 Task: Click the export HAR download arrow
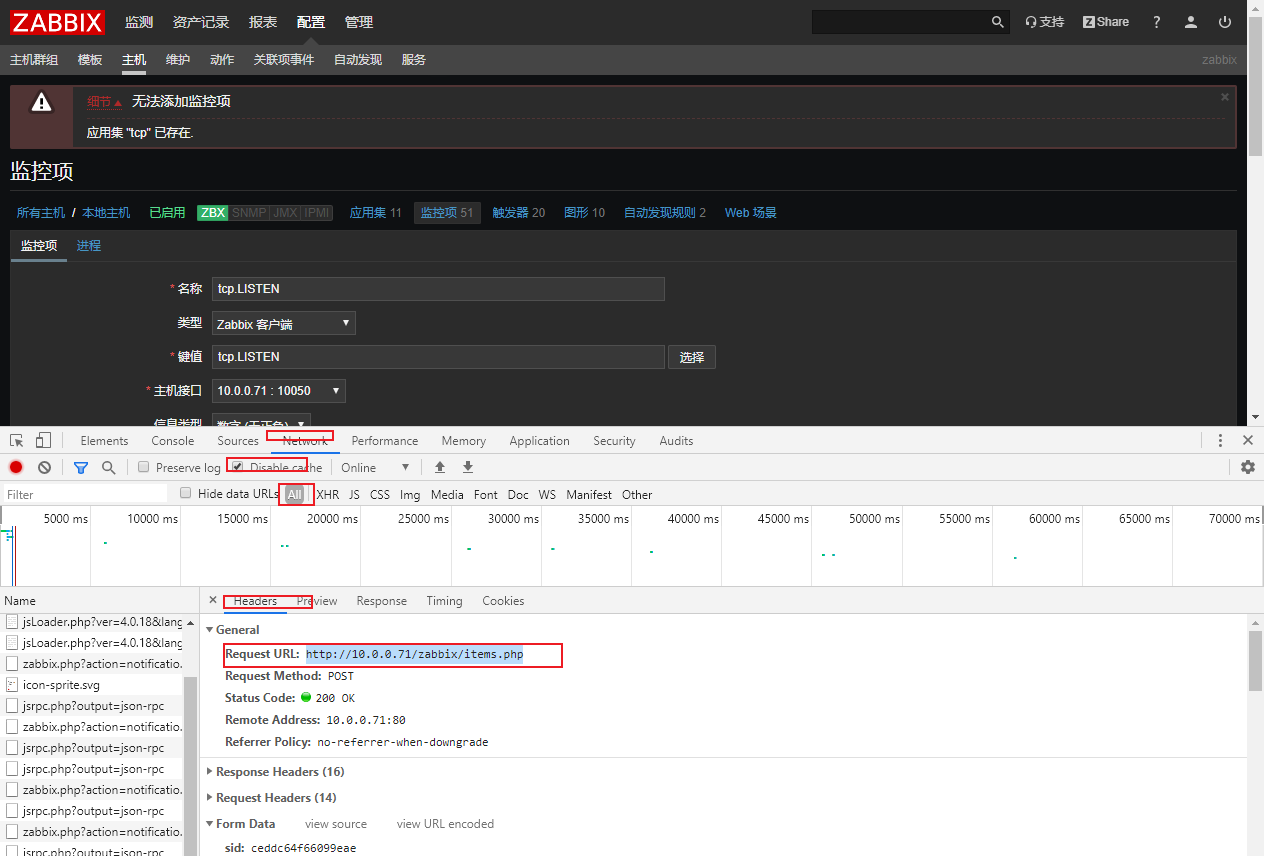point(468,467)
